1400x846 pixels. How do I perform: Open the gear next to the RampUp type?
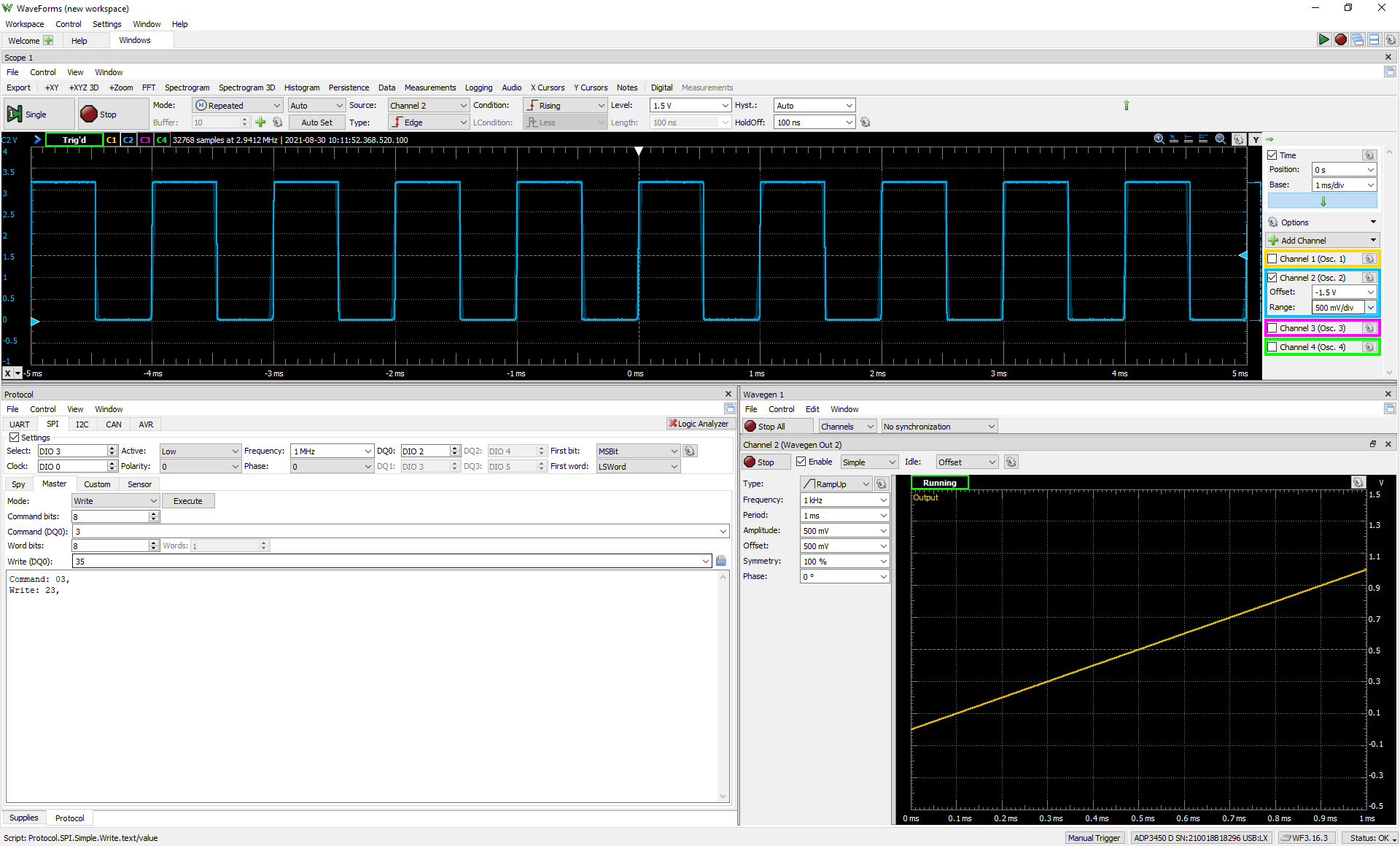pyautogui.click(x=881, y=484)
